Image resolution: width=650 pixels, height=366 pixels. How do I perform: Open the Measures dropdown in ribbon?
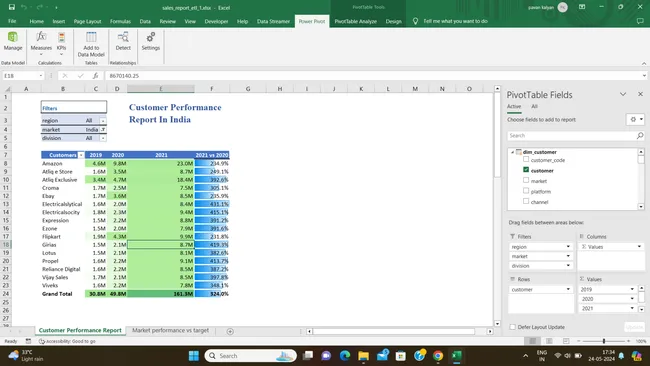click(x=41, y=43)
